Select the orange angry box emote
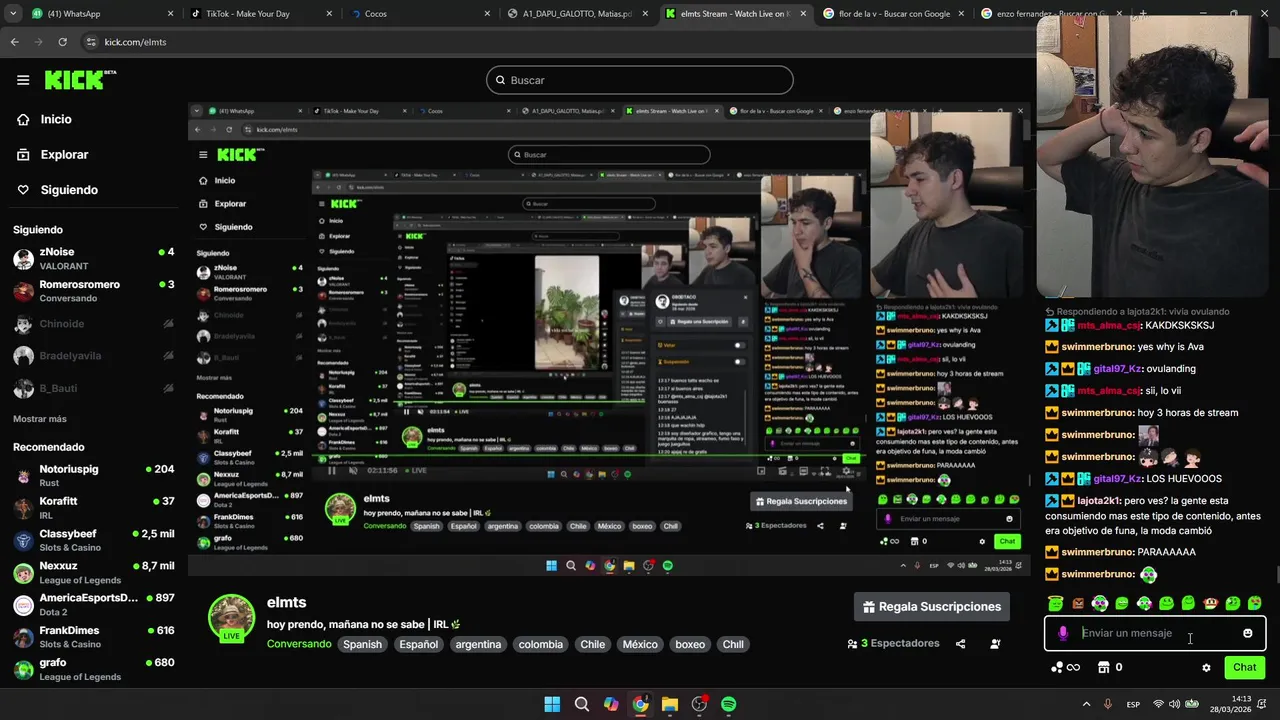 point(1077,603)
